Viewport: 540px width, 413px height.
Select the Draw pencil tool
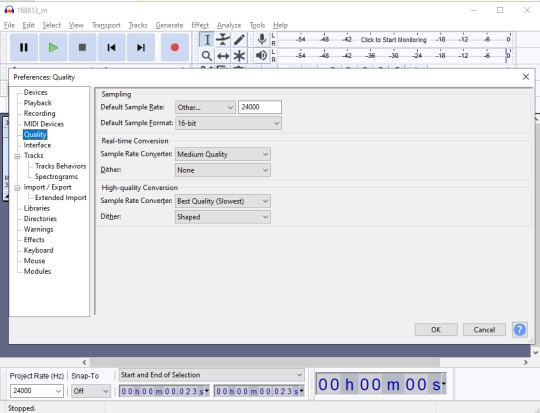click(239, 40)
